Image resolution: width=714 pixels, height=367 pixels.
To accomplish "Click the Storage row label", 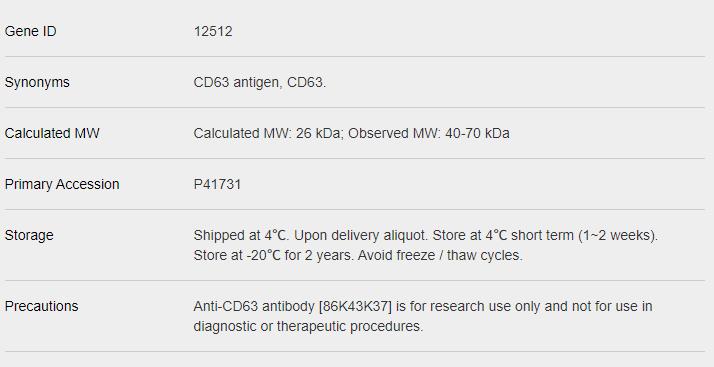I will tap(29, 235).
